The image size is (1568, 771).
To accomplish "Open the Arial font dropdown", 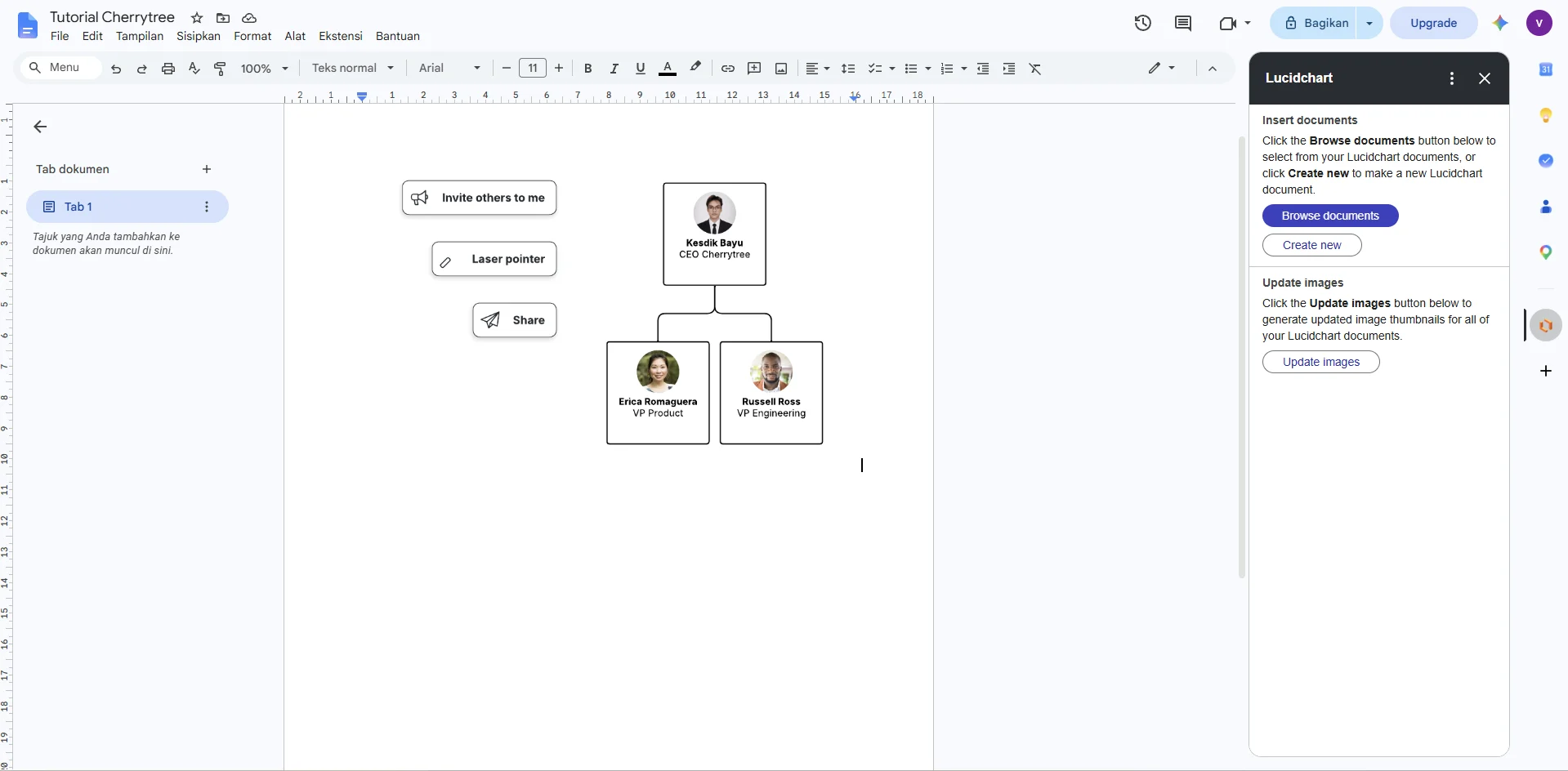I will (449, 69).
